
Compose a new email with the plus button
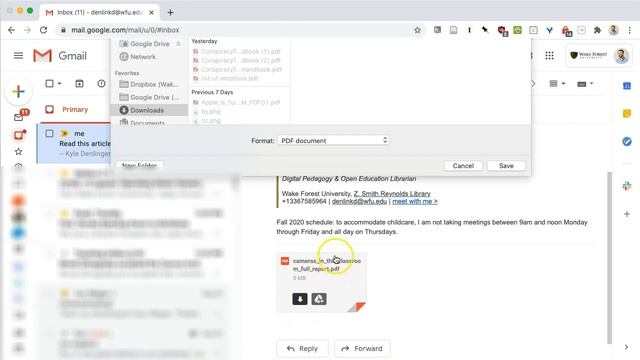click(18, 91)
